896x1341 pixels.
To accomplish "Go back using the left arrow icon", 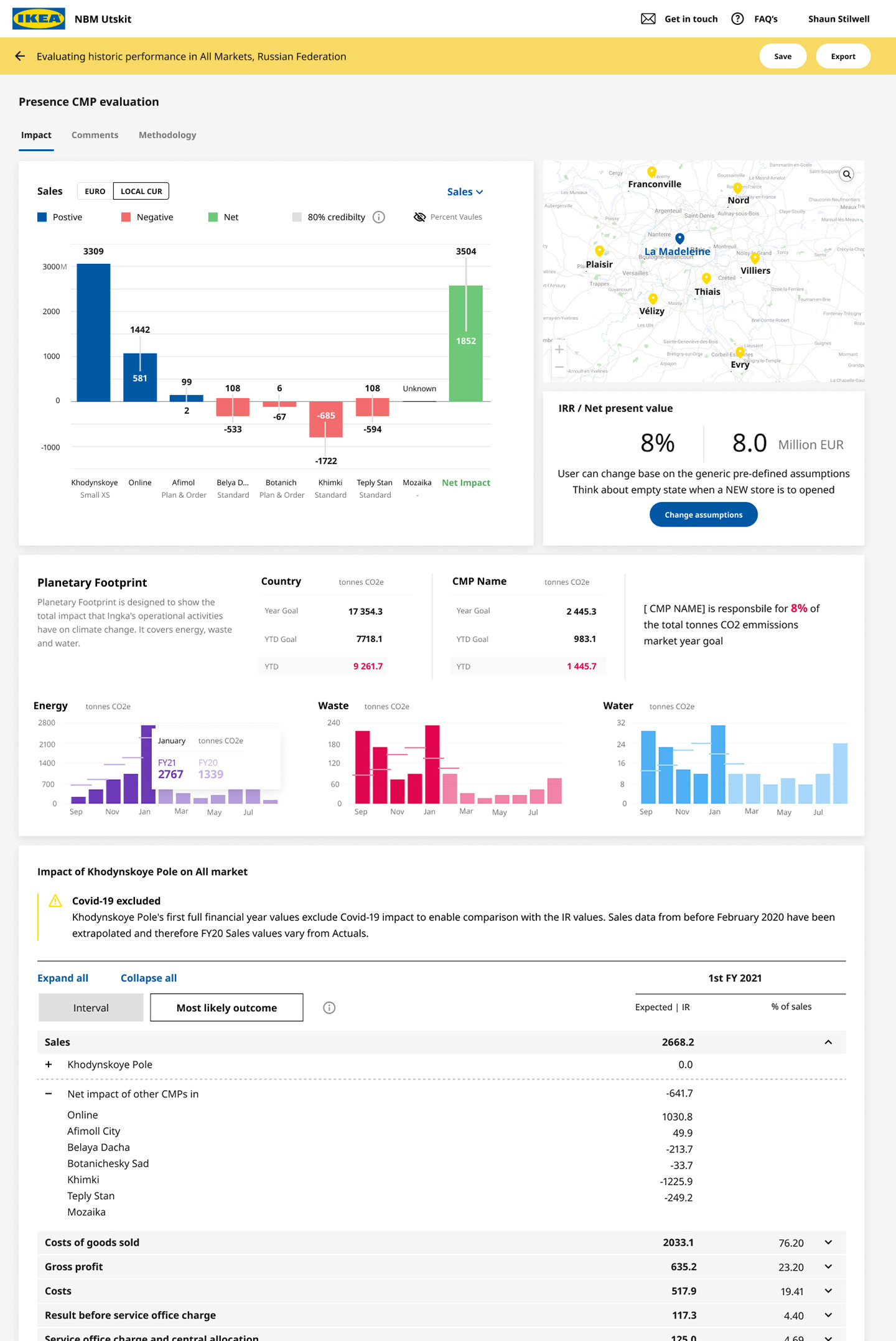I will pos(20,56).
